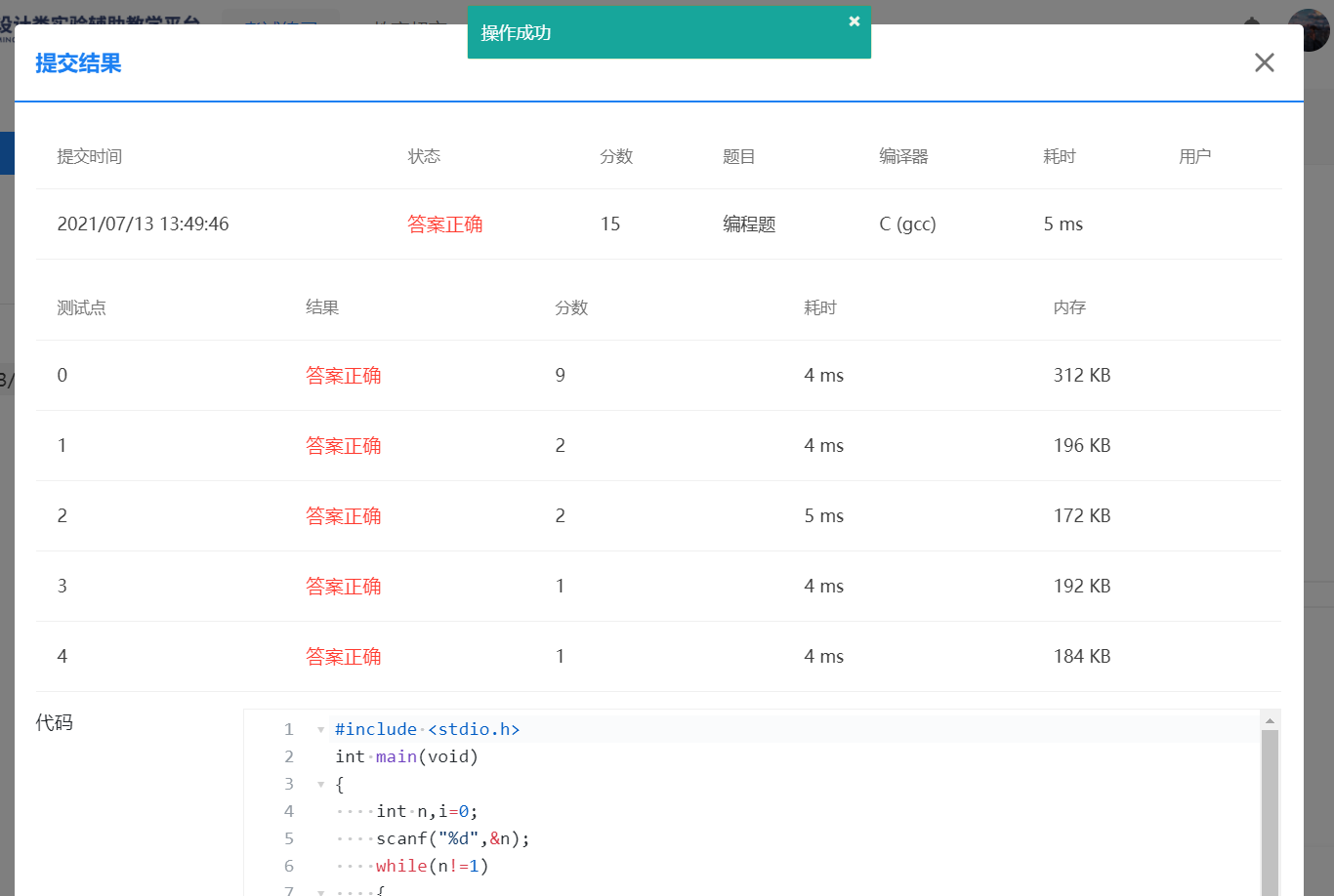Click the 4 ms time of test point 3
1334x896 pixels.
[x=824, y=587]
